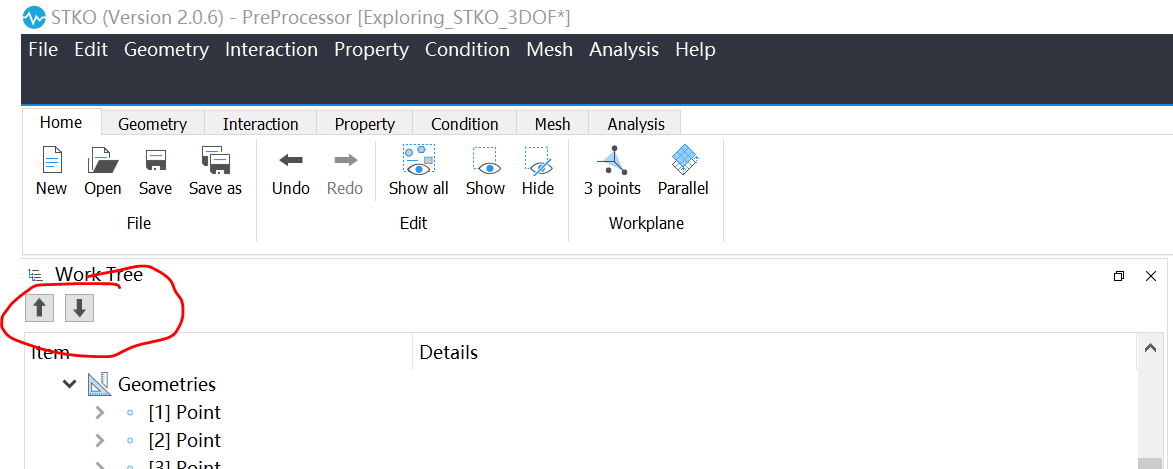This screenshot has width=1173, height=469.
Task: Click the Geometries ruler icon
Action: 99,384
